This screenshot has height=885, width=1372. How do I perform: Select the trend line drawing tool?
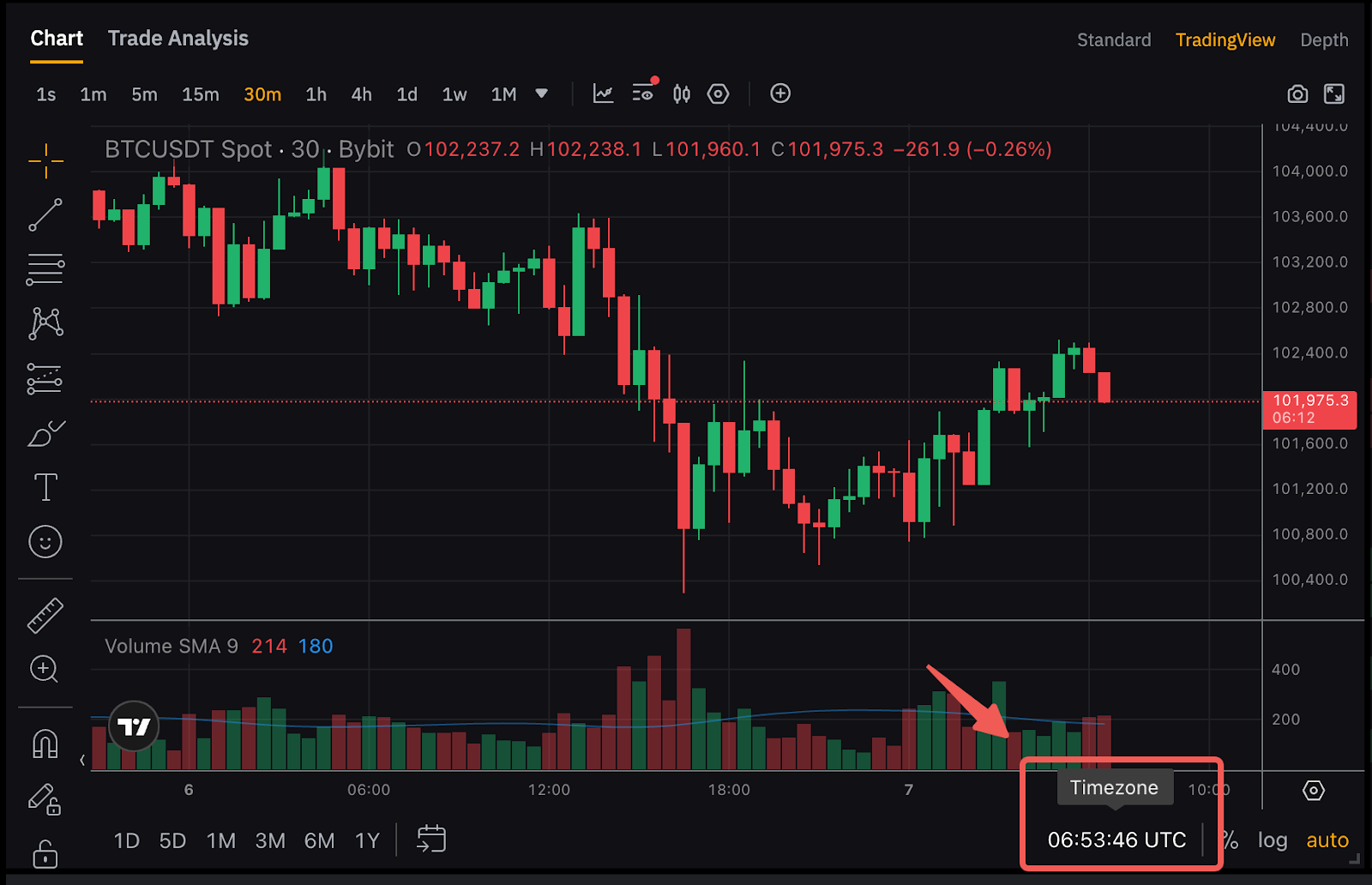coord(45,214)
